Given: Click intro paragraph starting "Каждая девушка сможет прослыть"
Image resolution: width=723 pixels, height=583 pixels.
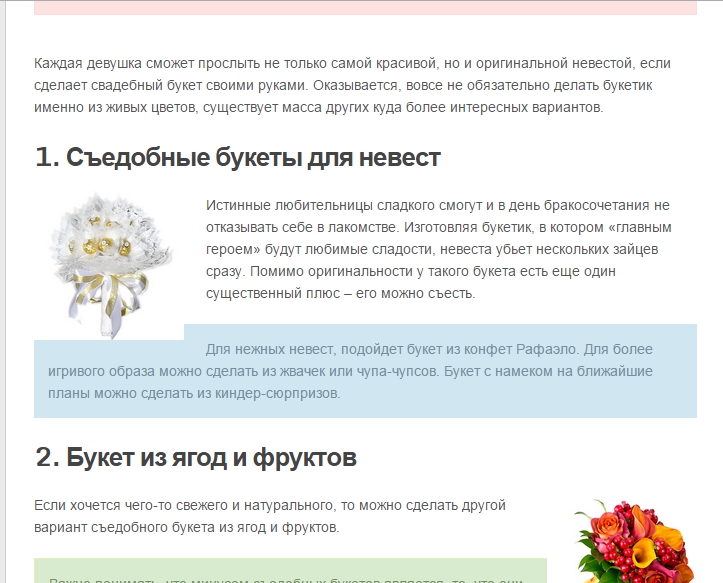Looking at the screenshot, I should pos(353,85).
